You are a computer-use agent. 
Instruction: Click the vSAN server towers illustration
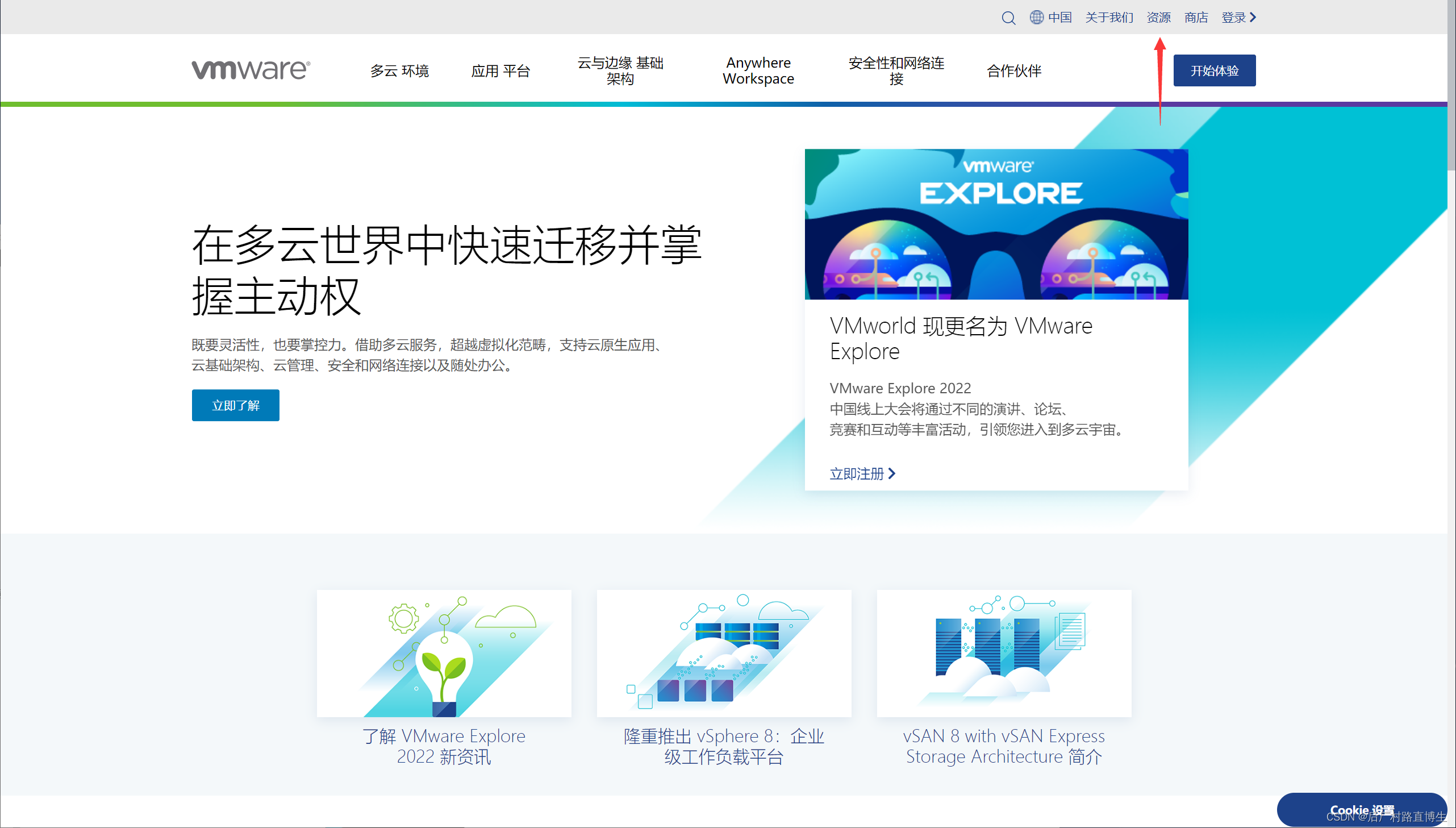coord(1004,653)
